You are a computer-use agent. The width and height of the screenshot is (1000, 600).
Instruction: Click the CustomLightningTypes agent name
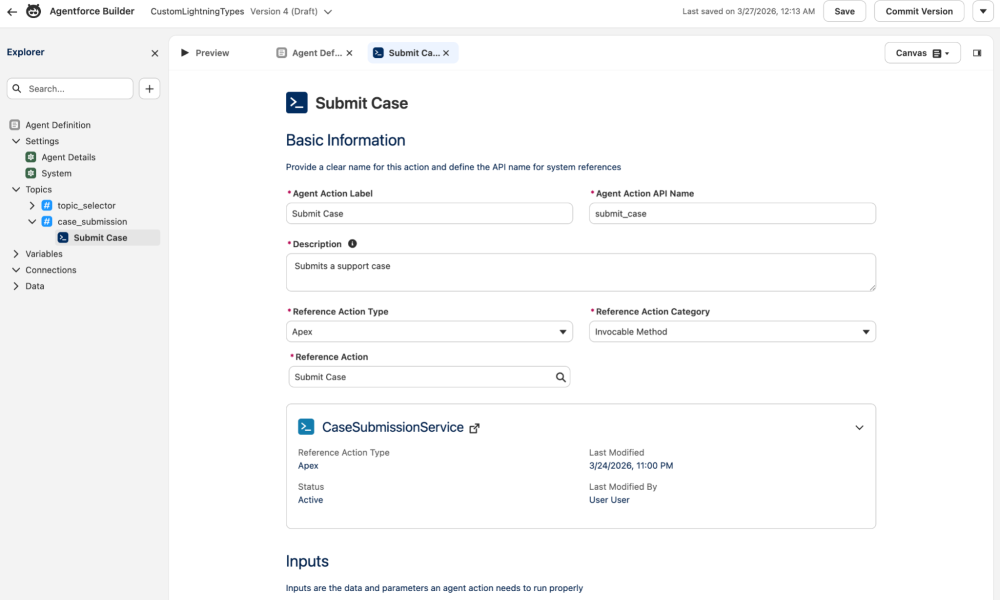(197, 11)
